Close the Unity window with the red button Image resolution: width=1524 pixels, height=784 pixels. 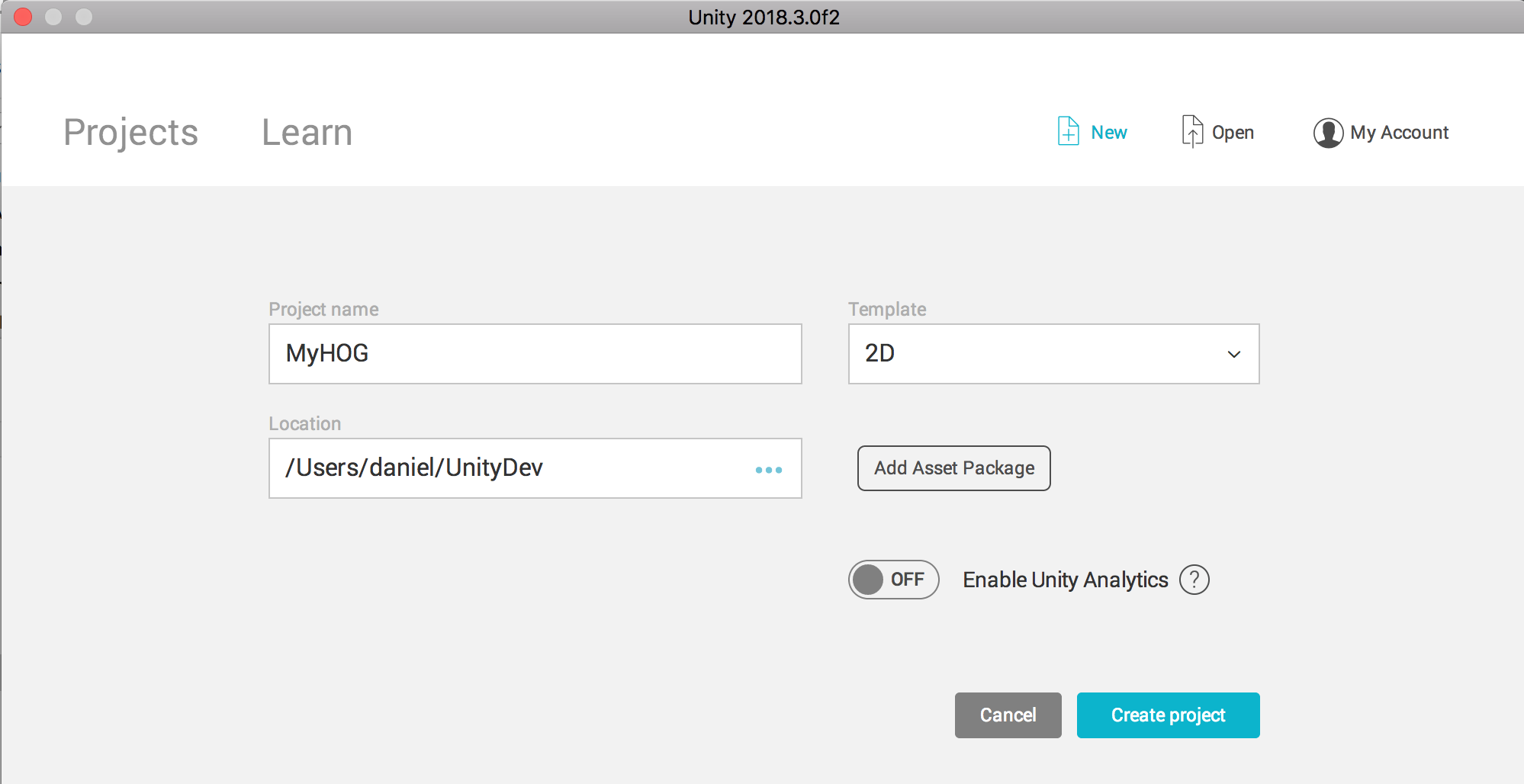click(23, 17)
